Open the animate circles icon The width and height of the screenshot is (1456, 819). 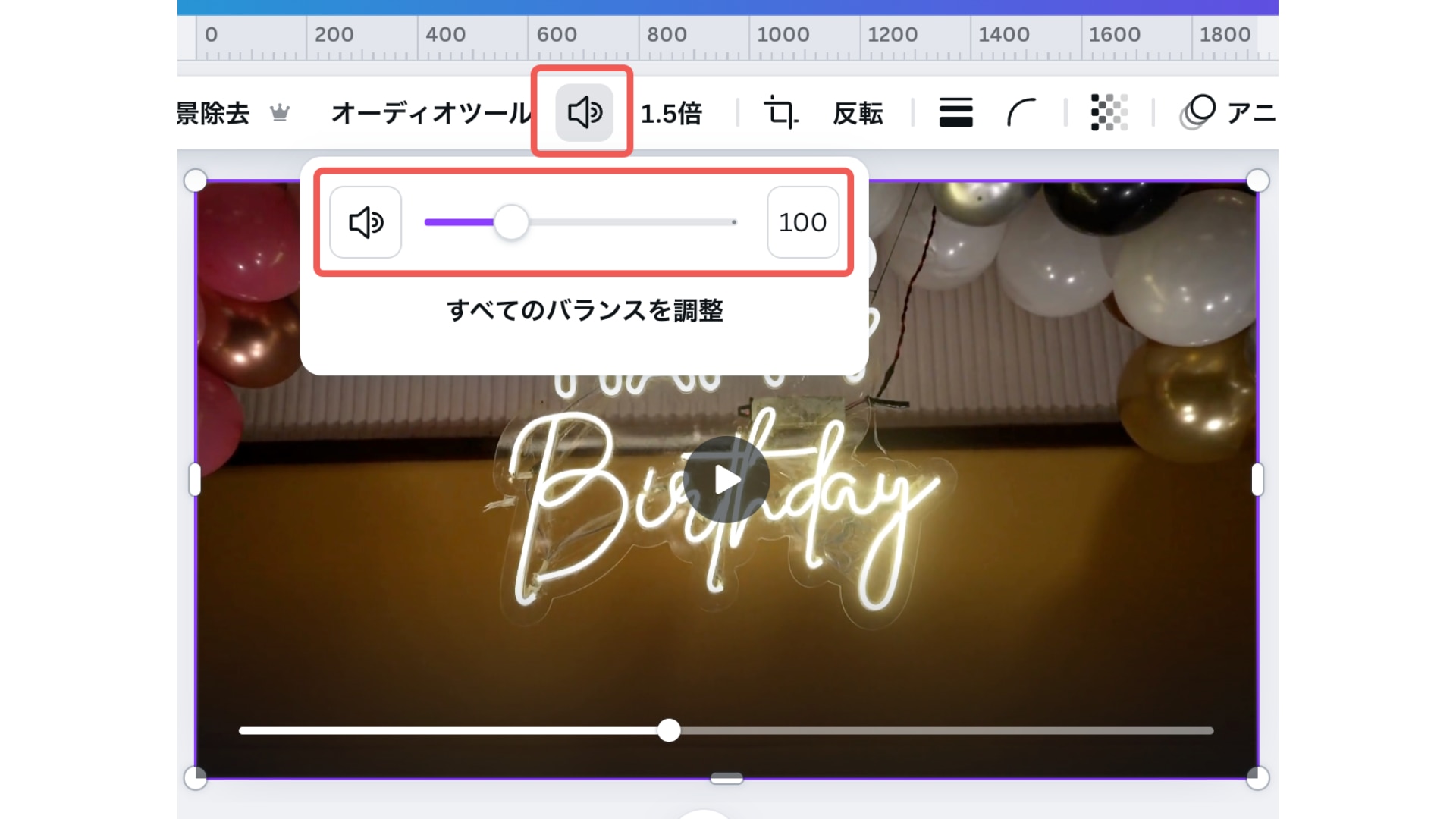point(1197,112)
